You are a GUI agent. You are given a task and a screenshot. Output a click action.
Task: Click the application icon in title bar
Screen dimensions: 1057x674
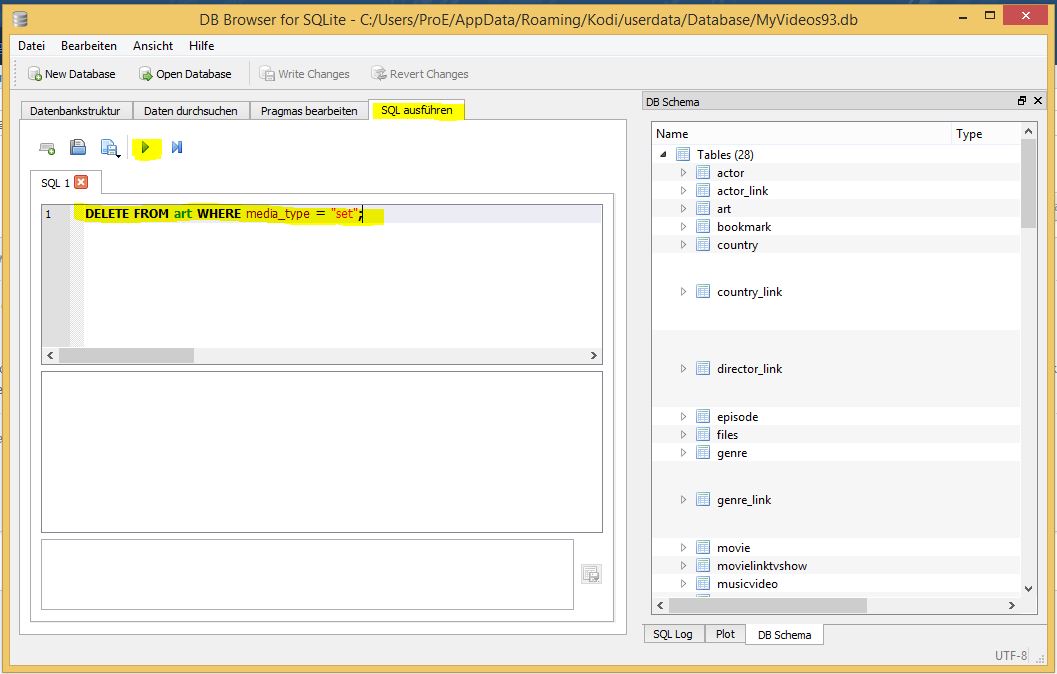[20, 18]
